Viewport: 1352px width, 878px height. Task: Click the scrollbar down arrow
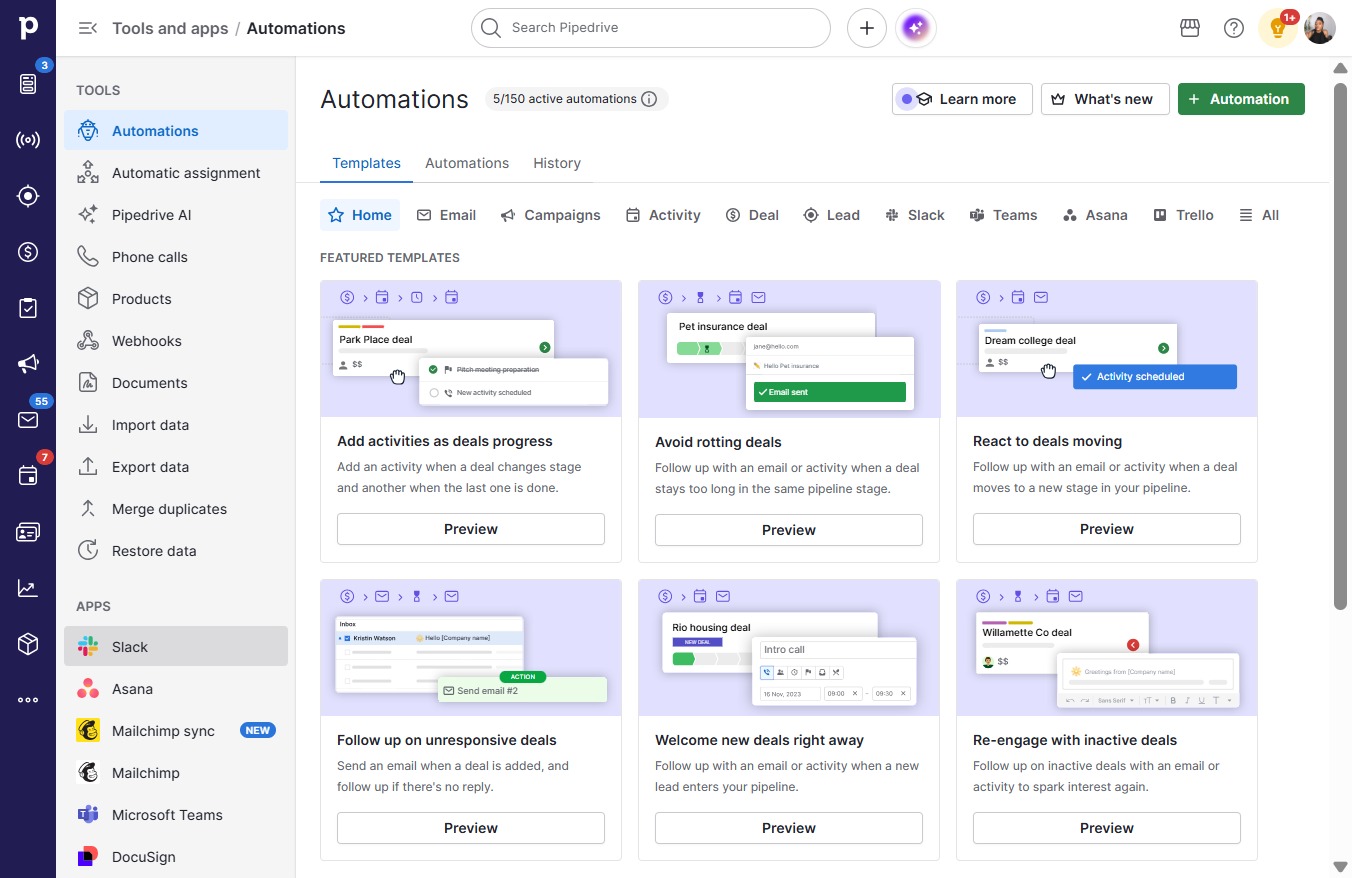pyautogui.click(x=1340, y=866)
